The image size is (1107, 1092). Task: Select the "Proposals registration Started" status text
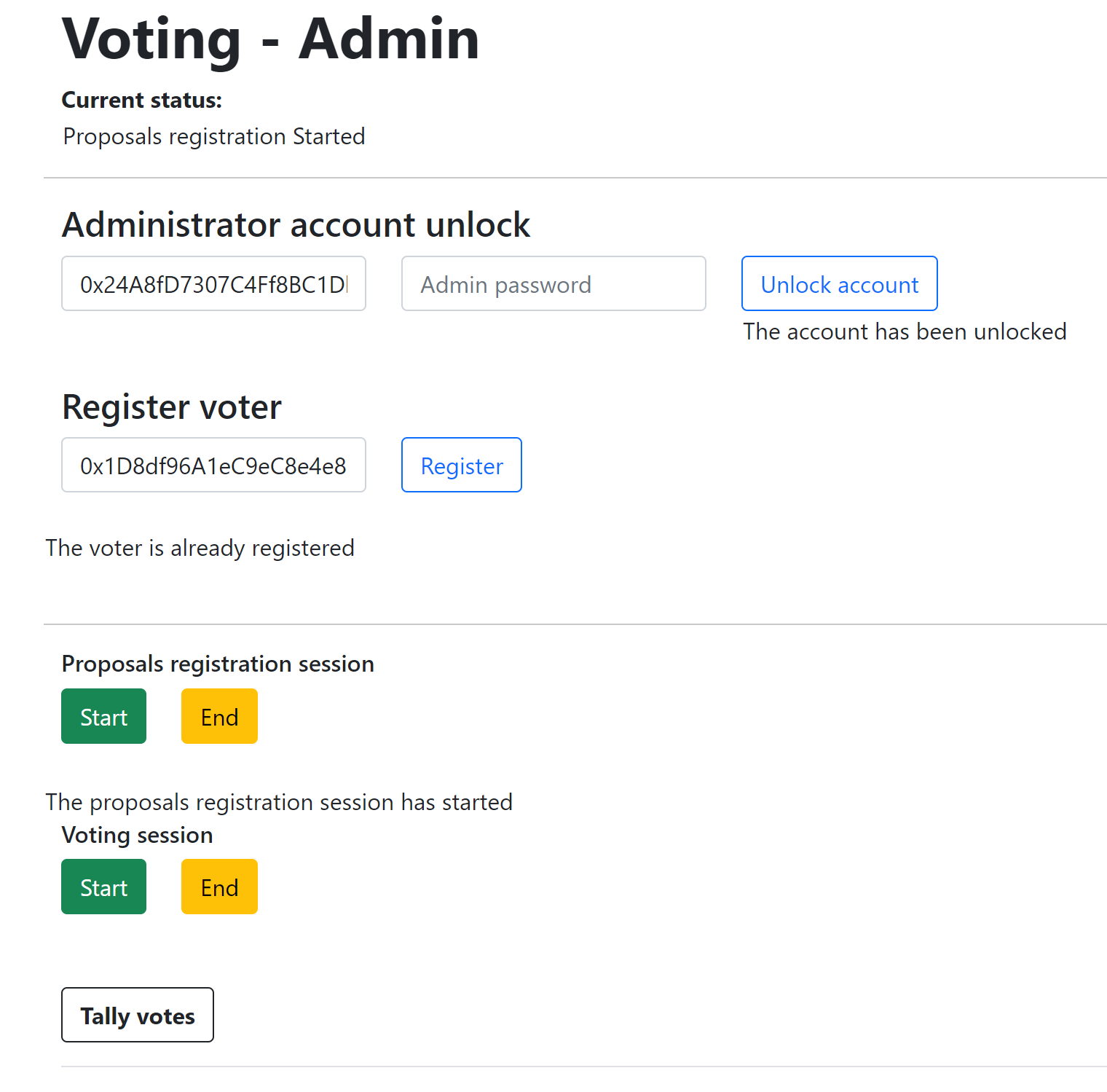pyautogui.click(x=214, y=136)
